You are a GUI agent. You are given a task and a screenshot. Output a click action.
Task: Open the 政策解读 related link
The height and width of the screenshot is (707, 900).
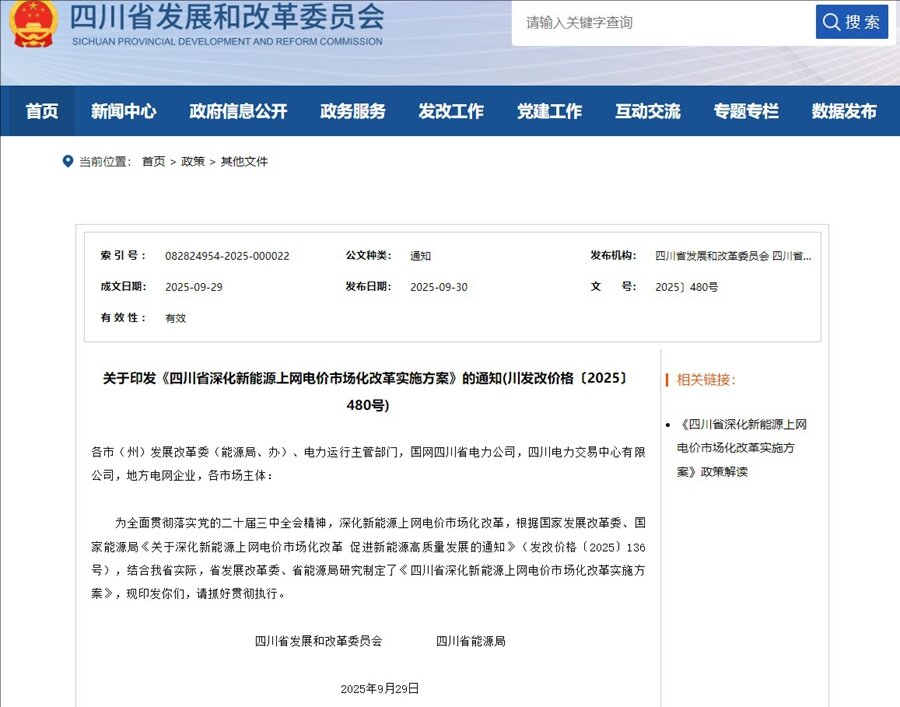(x=741, y=447)
